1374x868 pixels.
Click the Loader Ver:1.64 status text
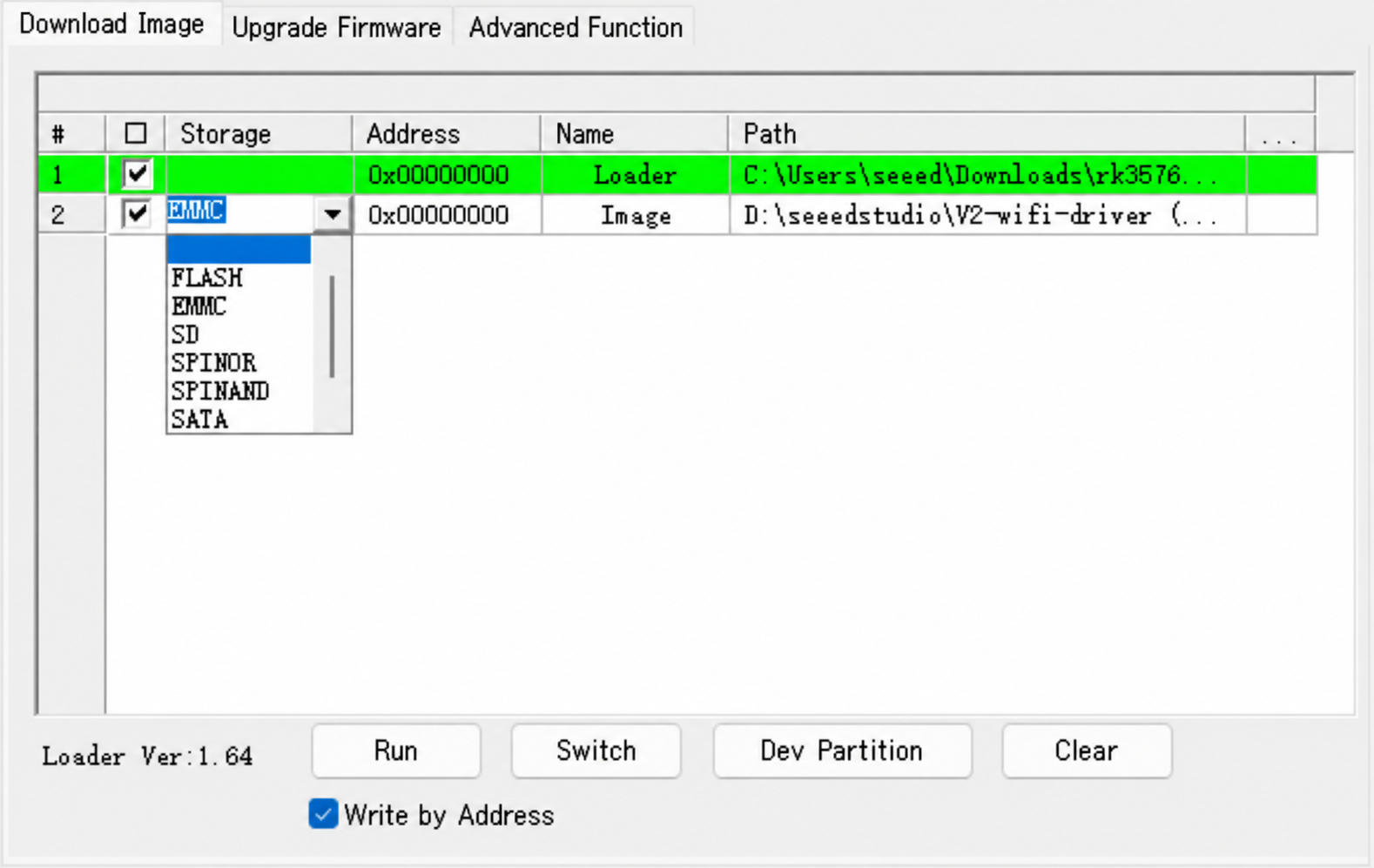(147, 756)
